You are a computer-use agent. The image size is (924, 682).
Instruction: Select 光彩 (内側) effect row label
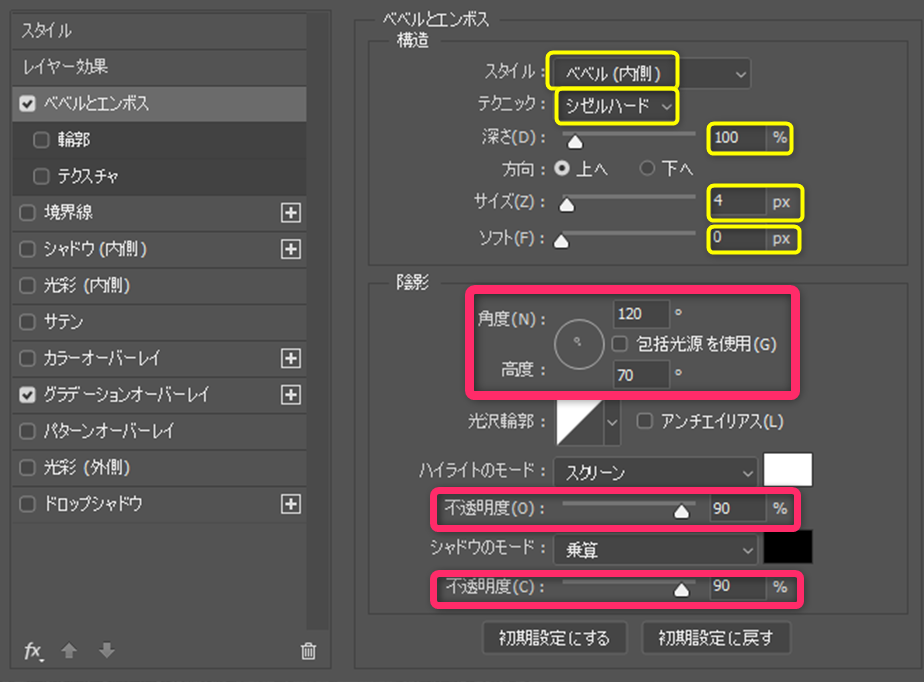coord(87,286)
